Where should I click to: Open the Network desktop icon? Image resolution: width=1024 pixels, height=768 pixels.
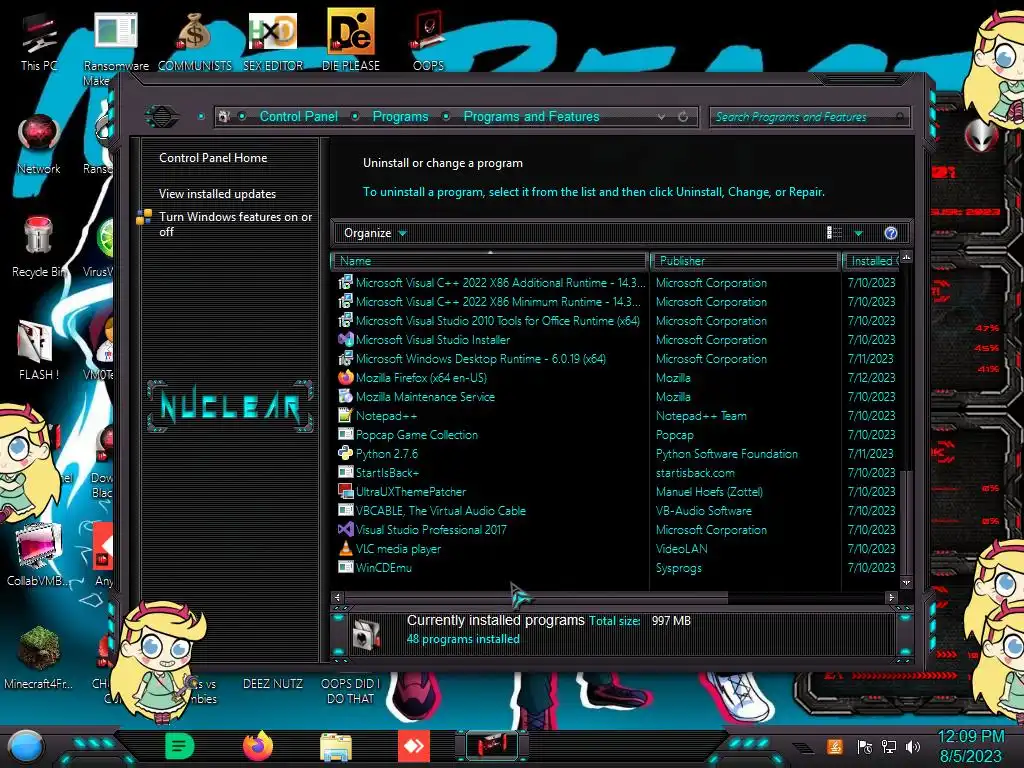click(x=39, y=145)
